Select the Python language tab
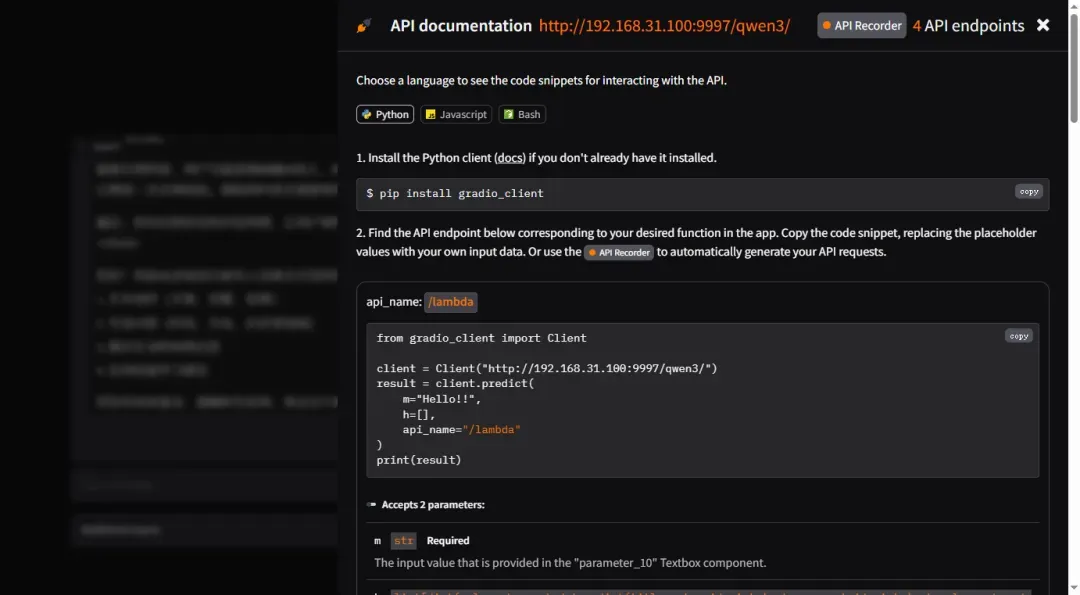 tap(385, 115)
